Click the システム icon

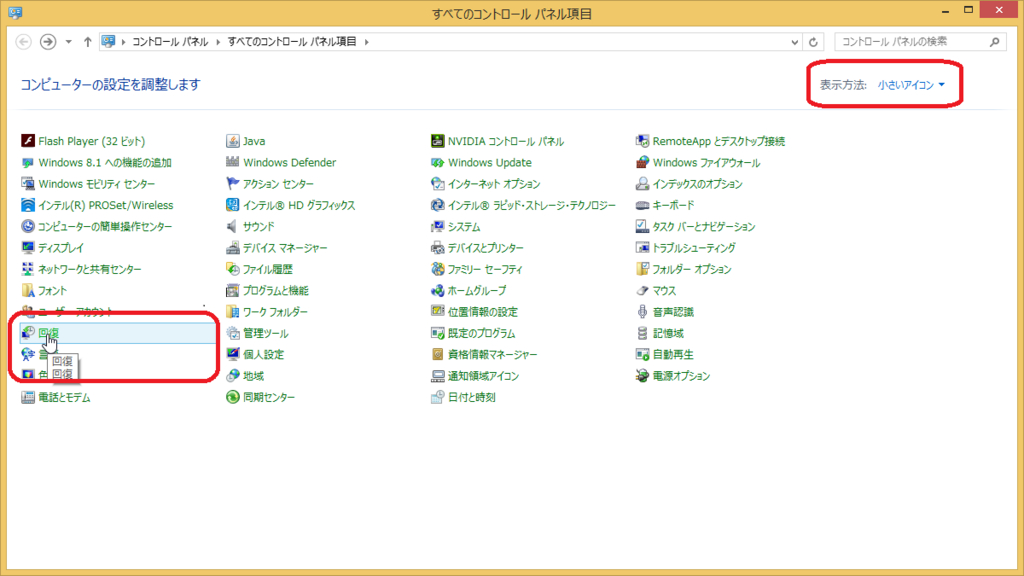pos(438,227)
